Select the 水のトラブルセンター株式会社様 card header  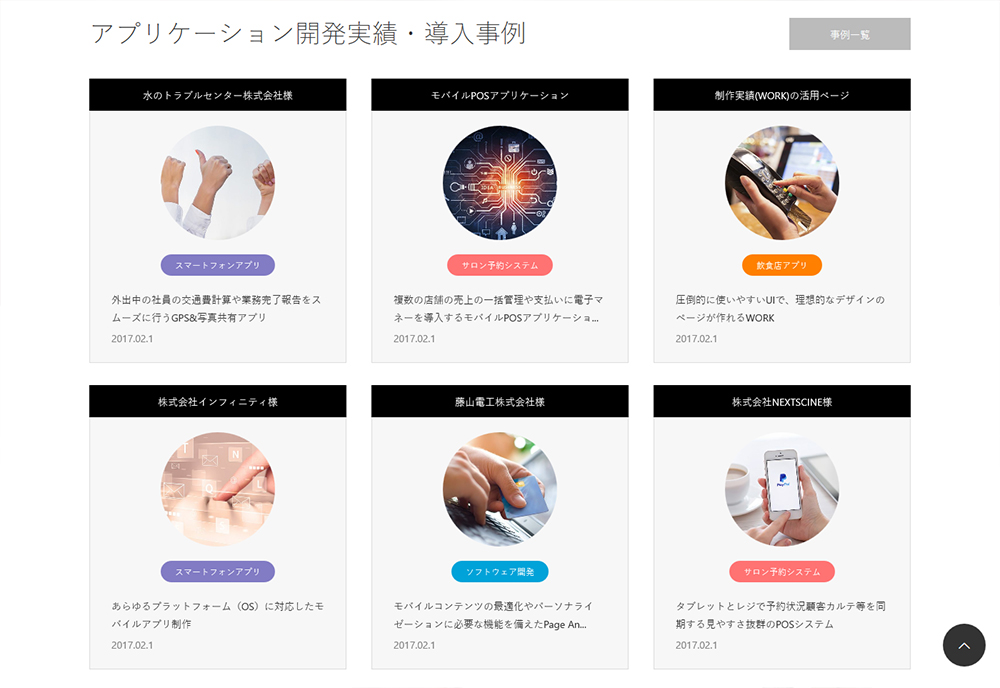click(x=217, y=95)
